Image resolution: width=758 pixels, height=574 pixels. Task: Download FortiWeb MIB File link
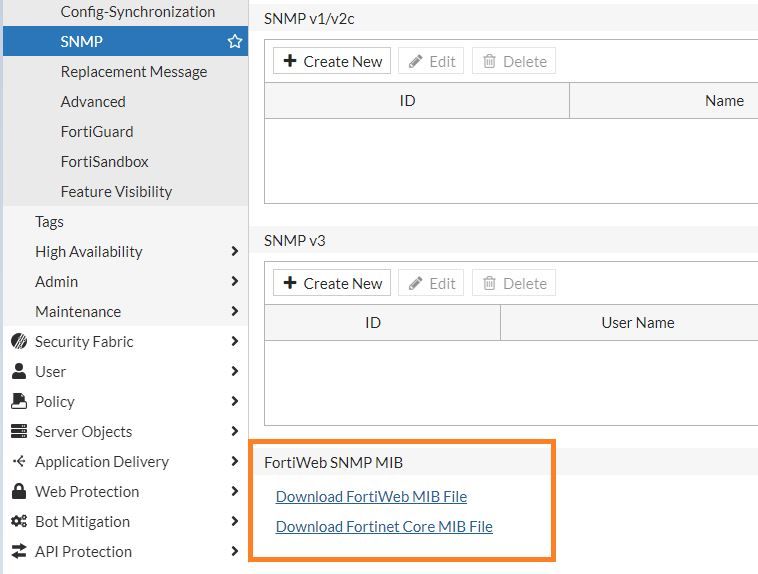(371, 497)
